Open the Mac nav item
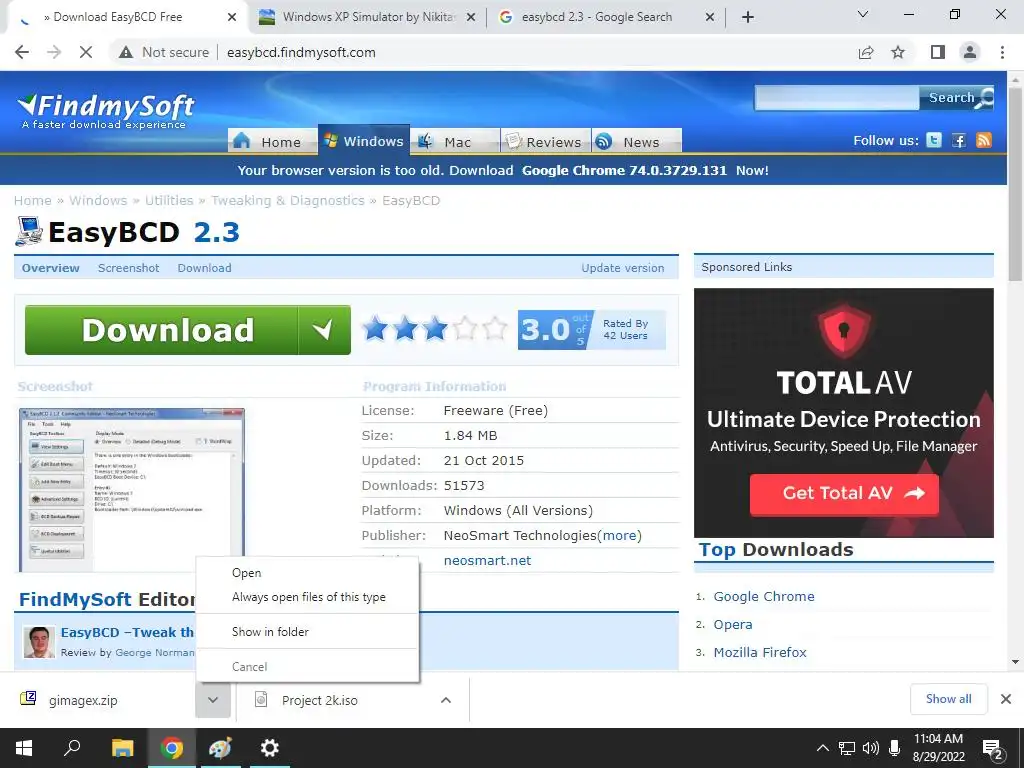This screenshot has width=1024, height=768. (x=455, y=141)
